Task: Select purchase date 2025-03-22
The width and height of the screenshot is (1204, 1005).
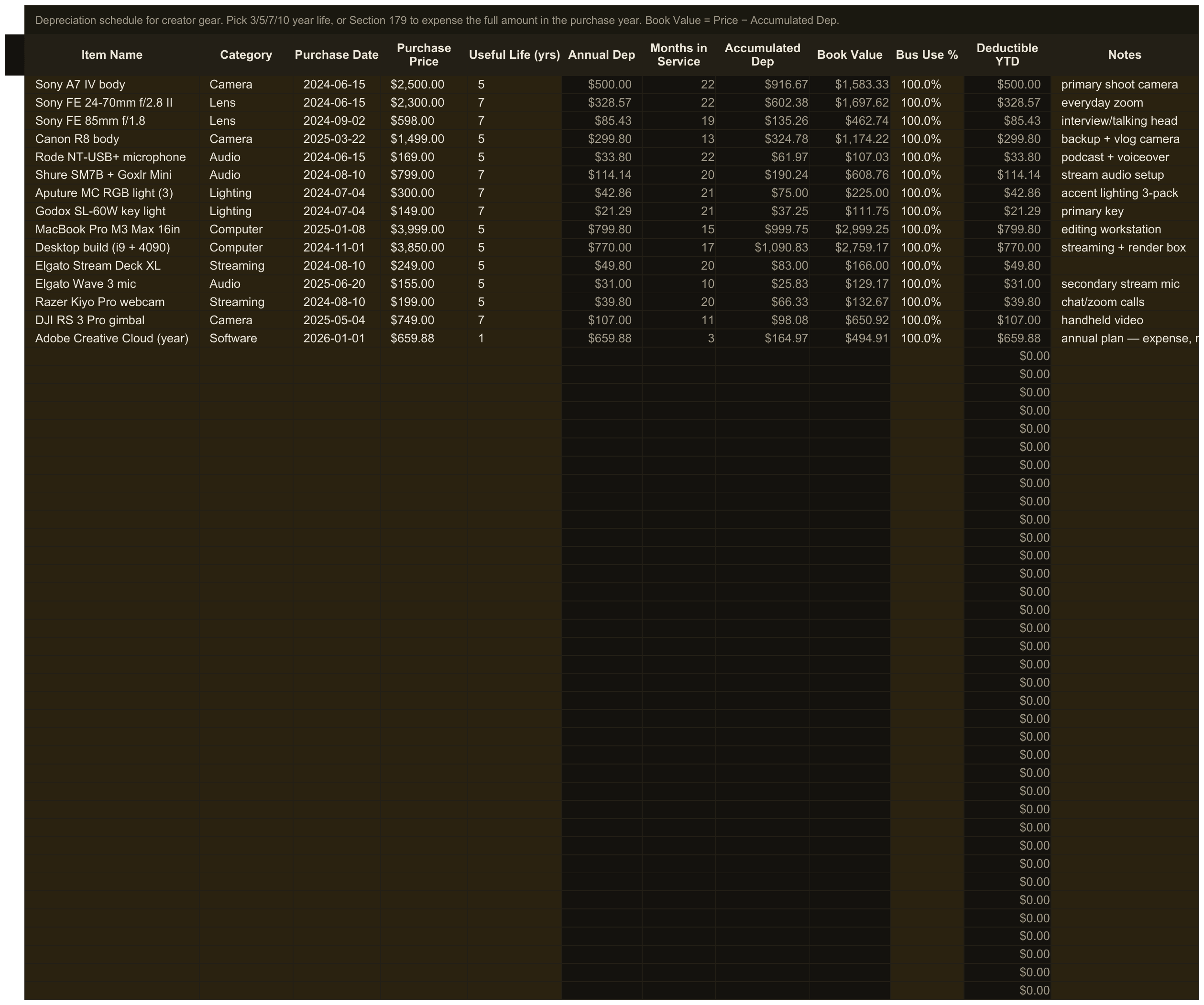Action: click(337, 139)
